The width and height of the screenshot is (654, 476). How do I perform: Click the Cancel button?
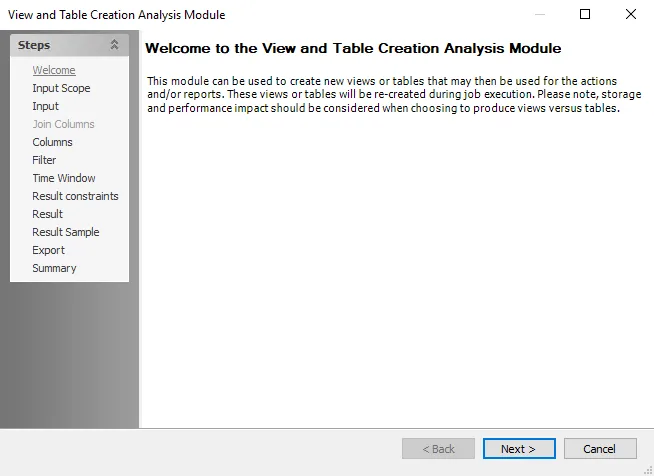click(600, 448)
